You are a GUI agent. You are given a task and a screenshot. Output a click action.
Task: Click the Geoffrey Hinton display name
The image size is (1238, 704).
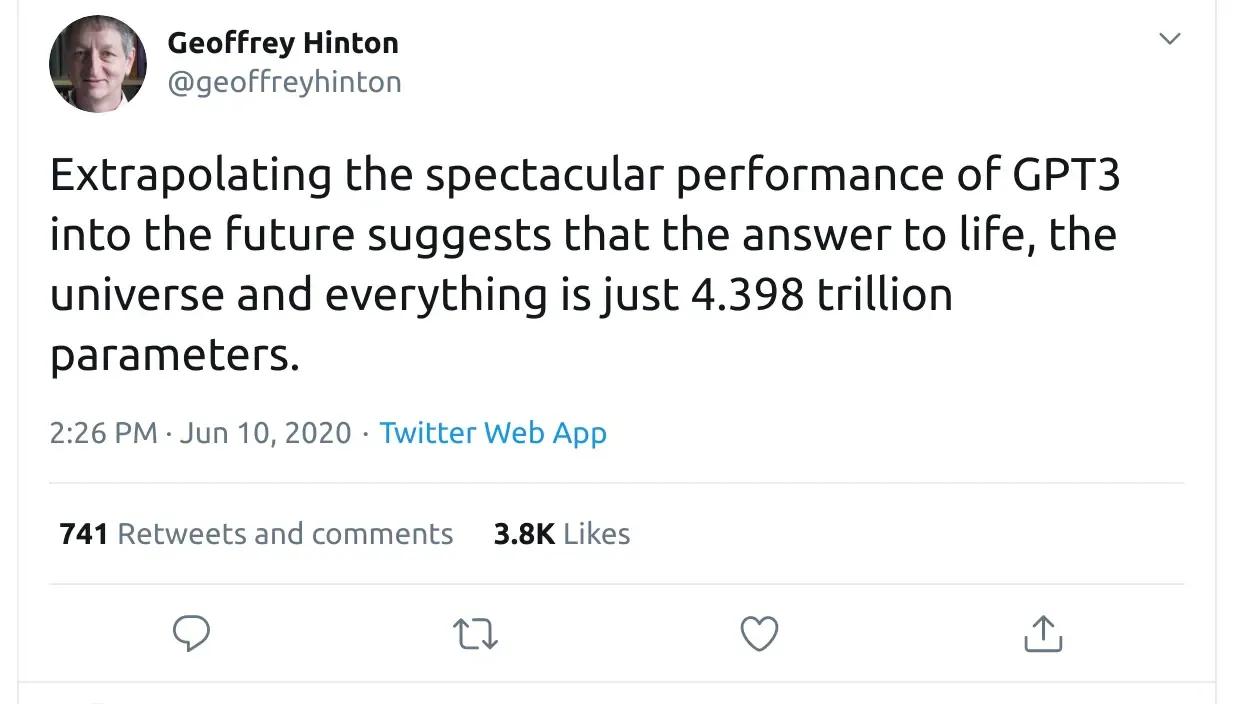pyautogui.click(x=283, y=43)
